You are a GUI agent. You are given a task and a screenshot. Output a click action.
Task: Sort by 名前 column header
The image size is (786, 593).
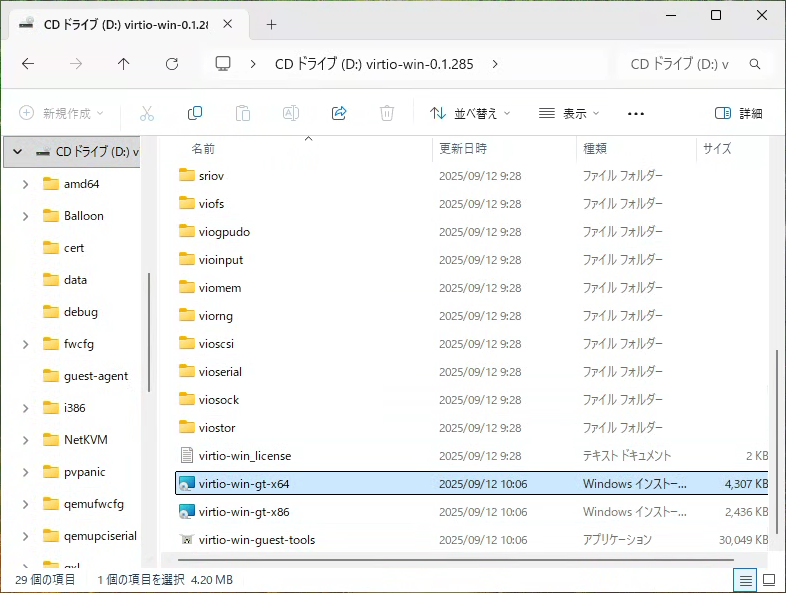(203, 149)
